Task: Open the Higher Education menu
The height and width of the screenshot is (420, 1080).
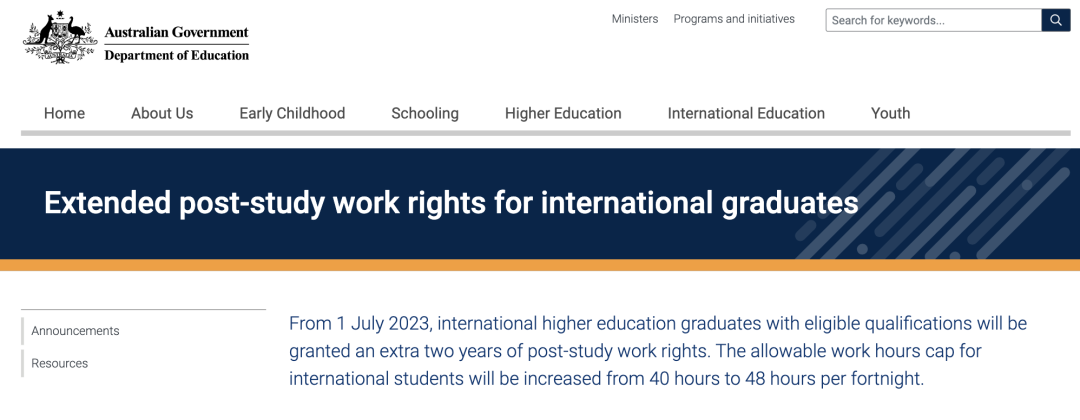Action: (563, 113)
